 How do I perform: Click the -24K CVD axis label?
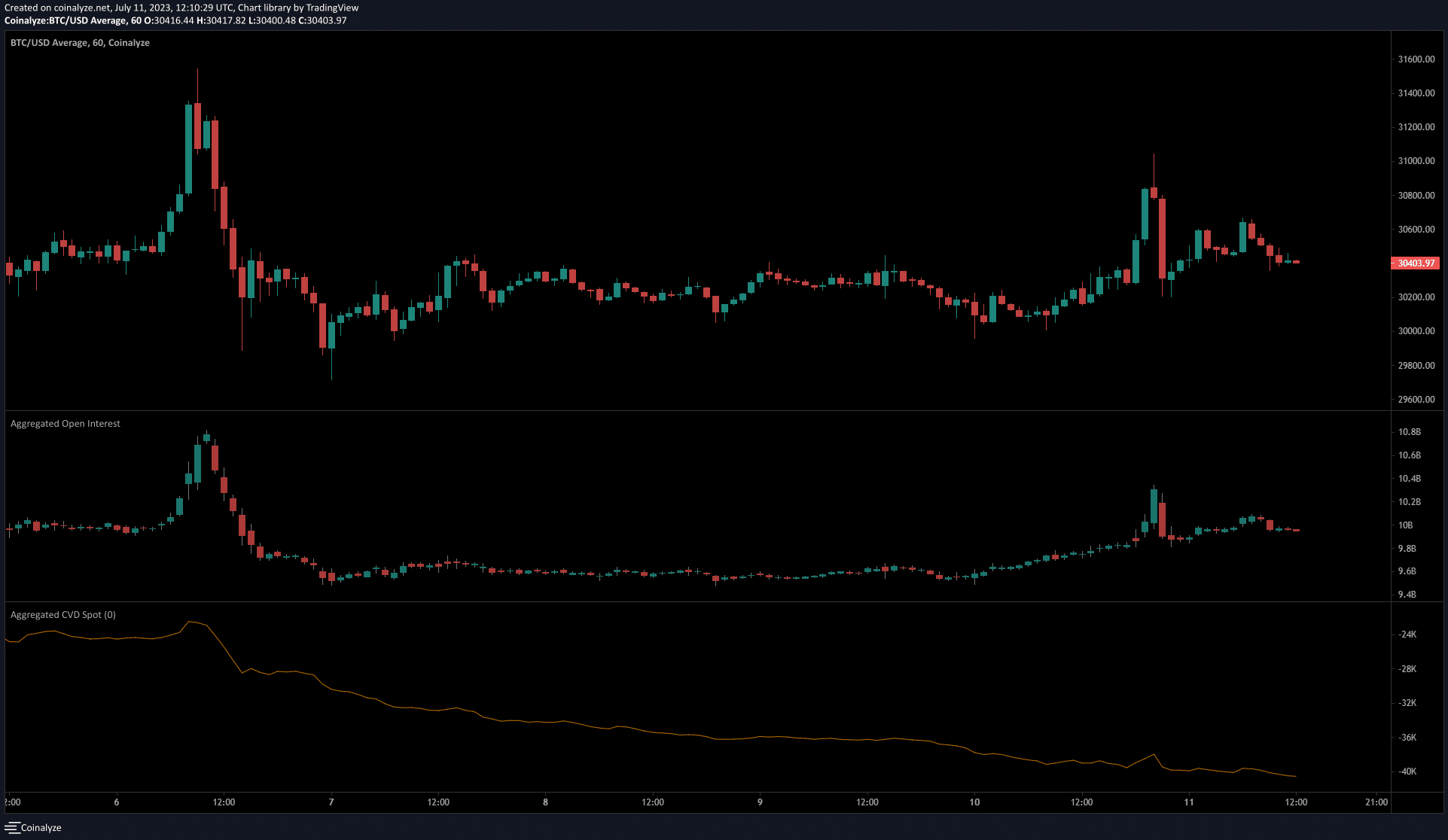coord(1407,635)
